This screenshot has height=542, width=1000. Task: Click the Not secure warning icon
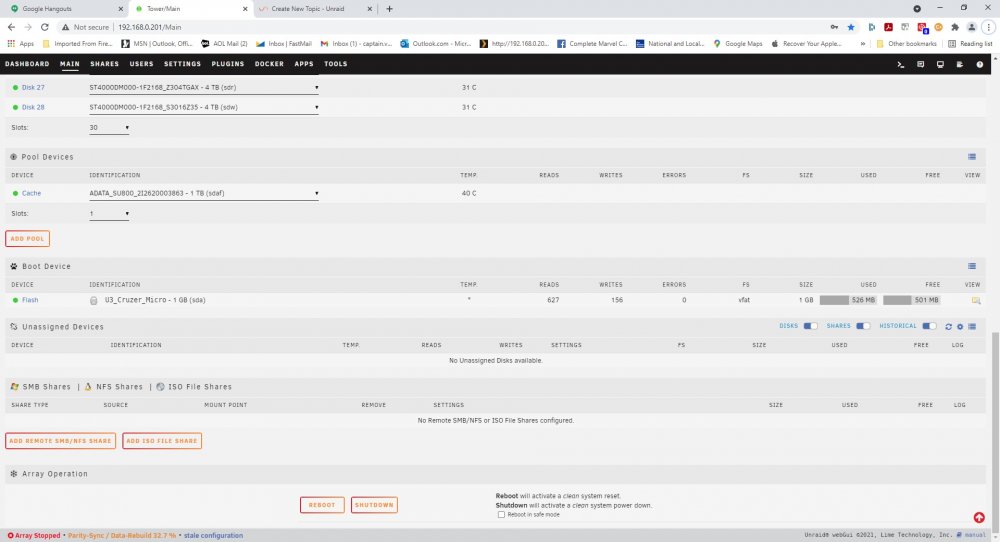65,27
